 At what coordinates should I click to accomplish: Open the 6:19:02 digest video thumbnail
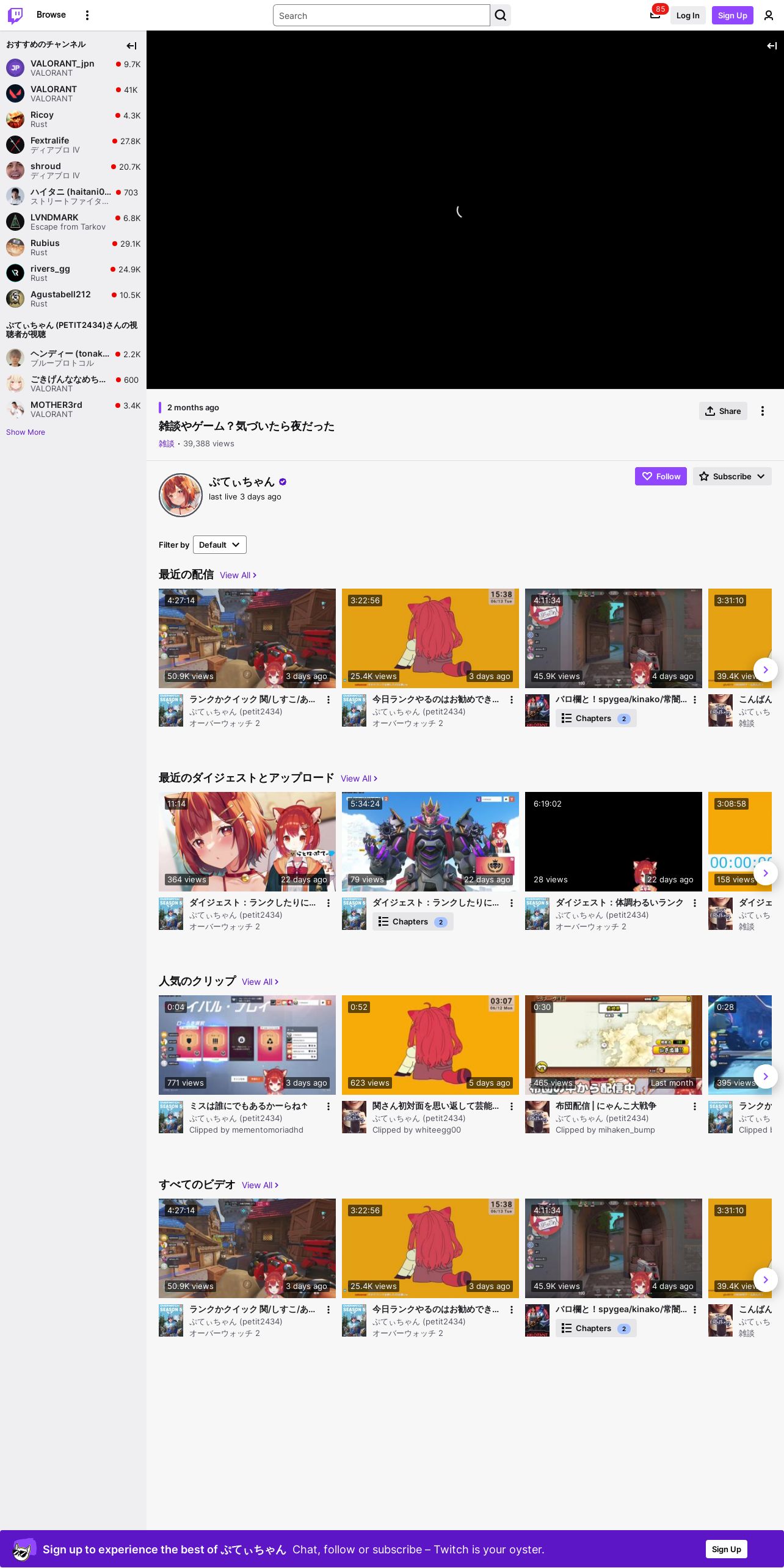(614, 842)
